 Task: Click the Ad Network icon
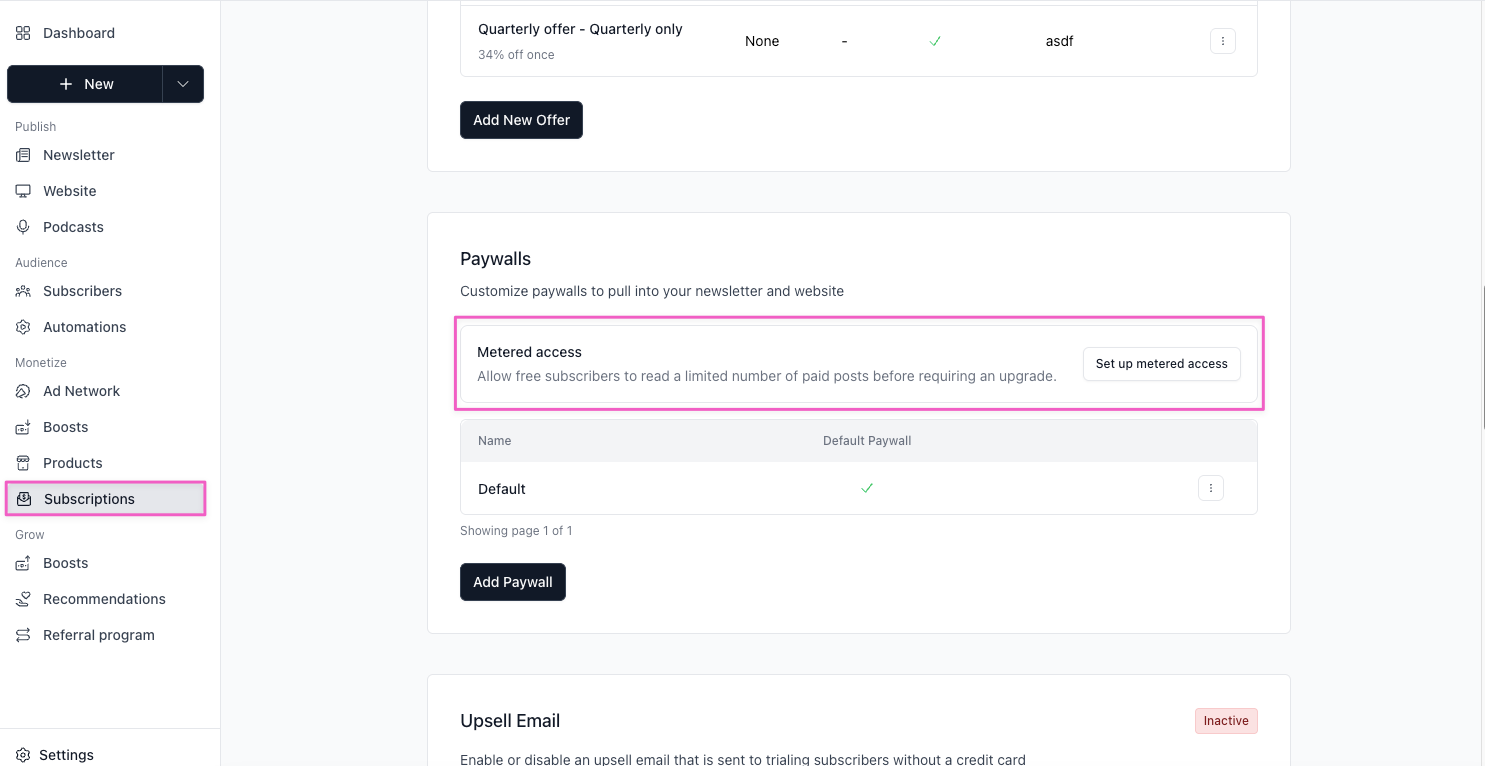[23, 391]
